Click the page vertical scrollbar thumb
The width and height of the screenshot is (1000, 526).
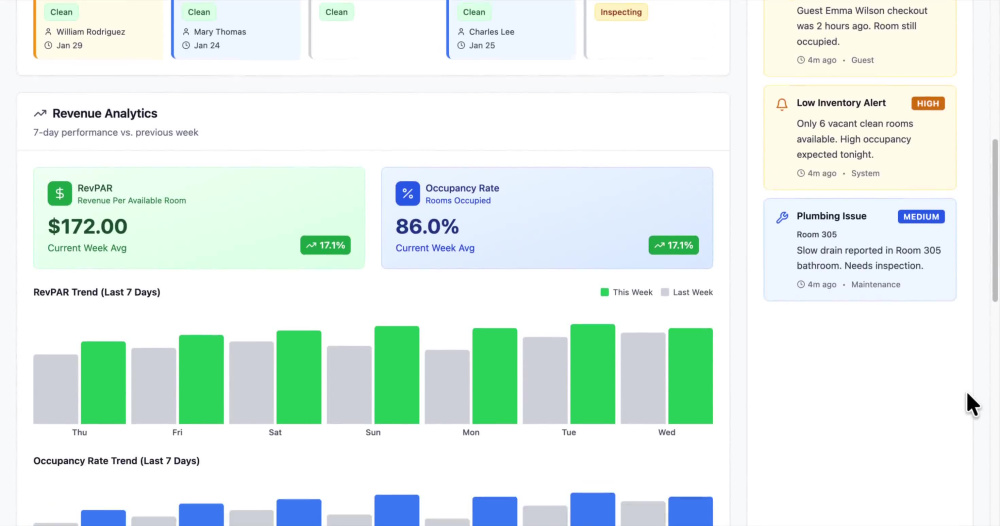995,220
